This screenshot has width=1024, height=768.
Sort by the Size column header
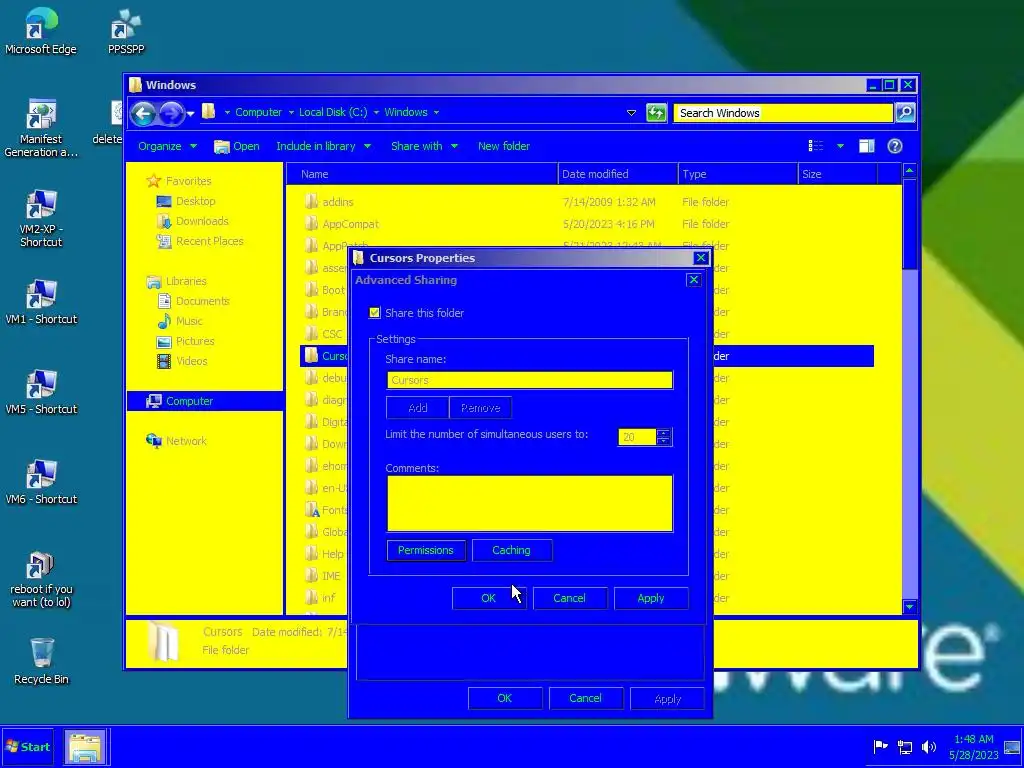(x=838, y=174)
